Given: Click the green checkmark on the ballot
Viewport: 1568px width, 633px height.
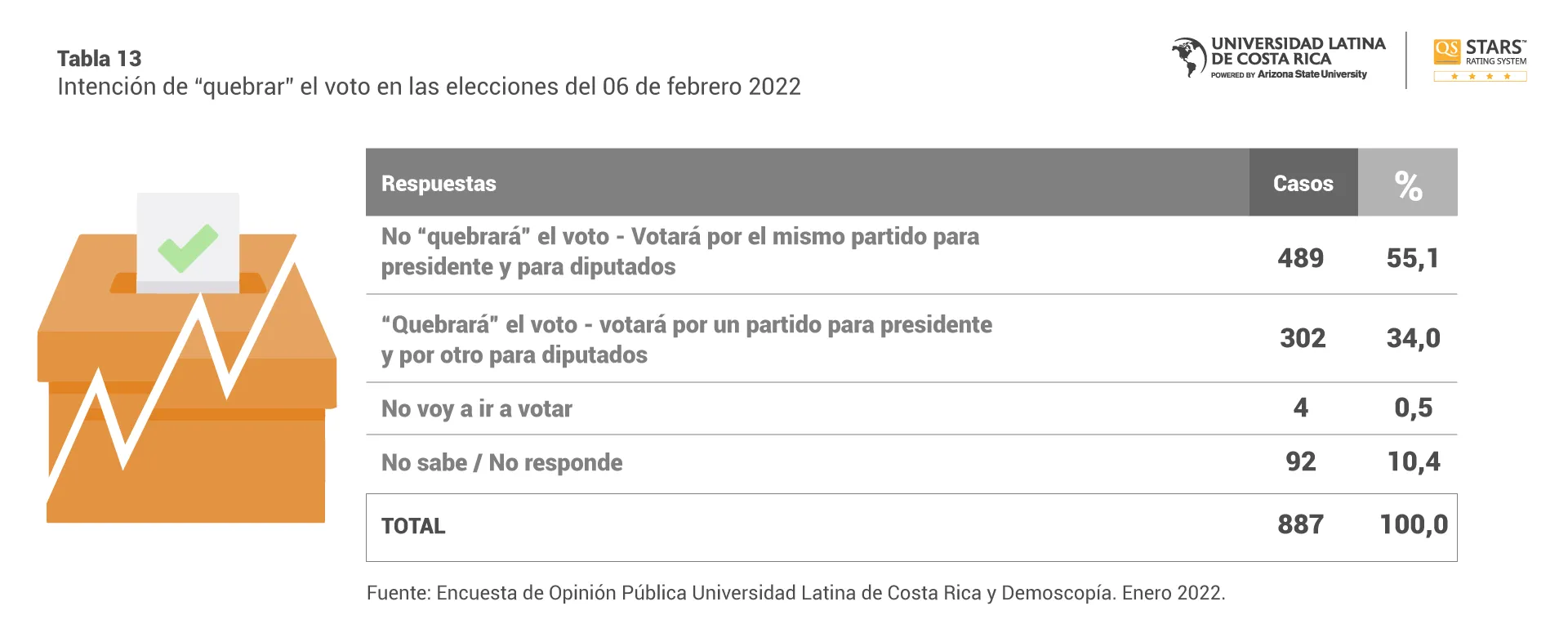Looking at the screenshot, I should pyautogui.click(x=188, y=247).
